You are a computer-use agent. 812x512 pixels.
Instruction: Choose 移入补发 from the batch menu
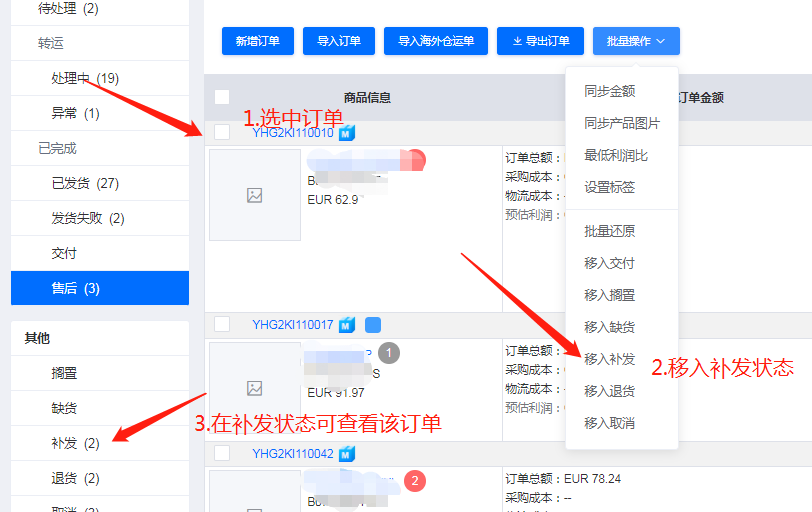pyautogui.click(x=609, y=359)
